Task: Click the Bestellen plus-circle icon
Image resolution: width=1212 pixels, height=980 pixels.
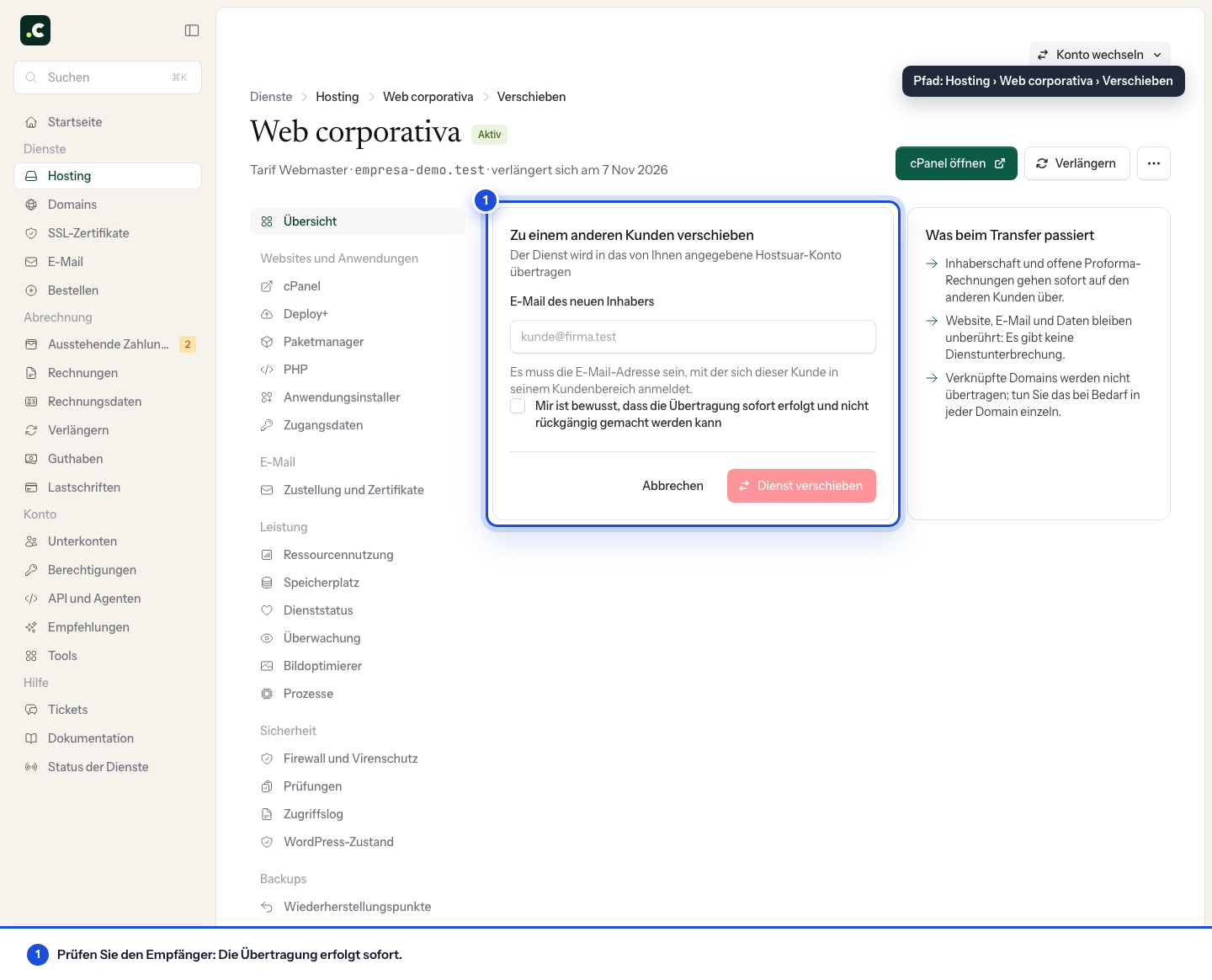Action: pyautogui.click(x=31, y=290)
